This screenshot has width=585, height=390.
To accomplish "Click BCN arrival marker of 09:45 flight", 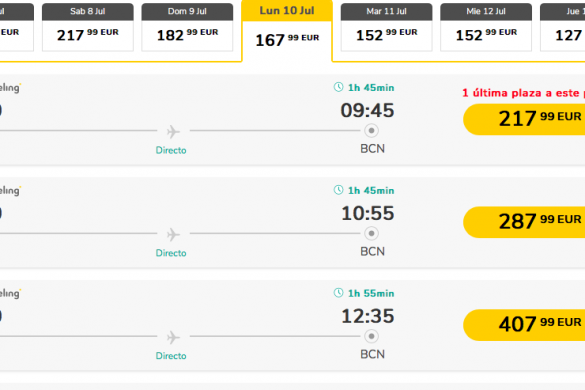I will click(x=371, y=131).
